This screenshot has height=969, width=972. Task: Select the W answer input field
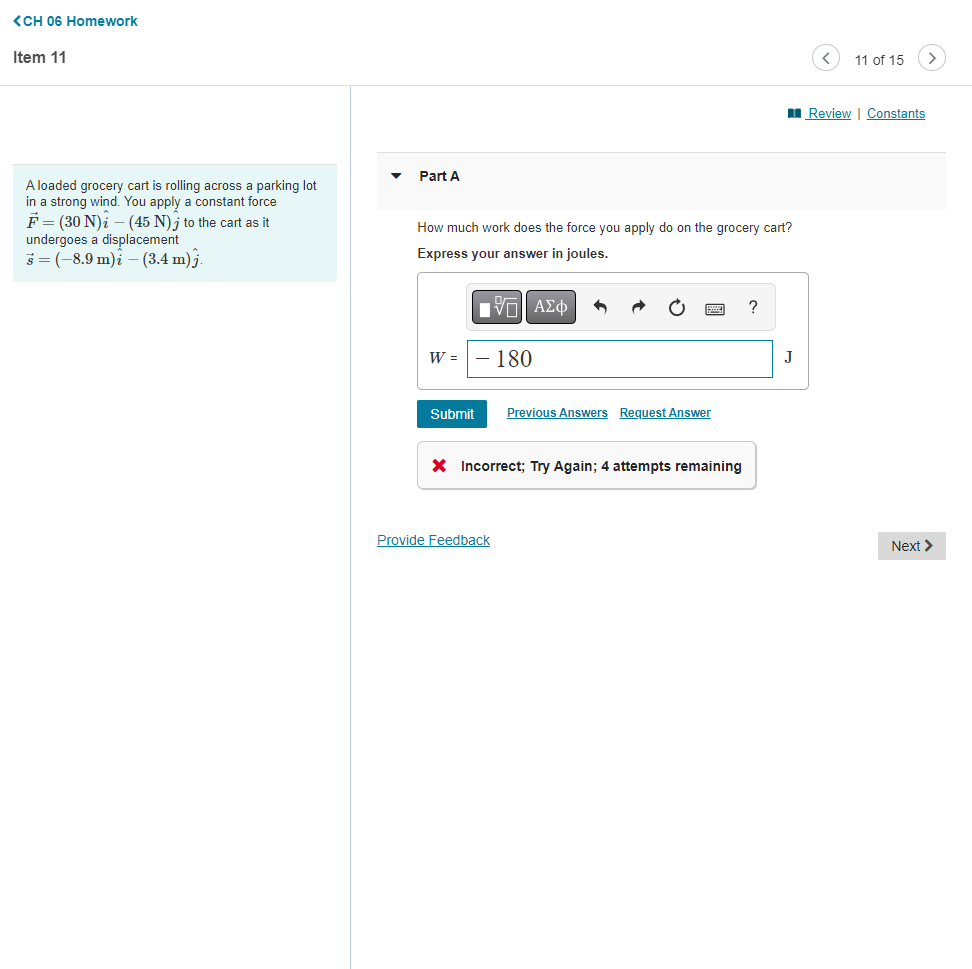619,358
